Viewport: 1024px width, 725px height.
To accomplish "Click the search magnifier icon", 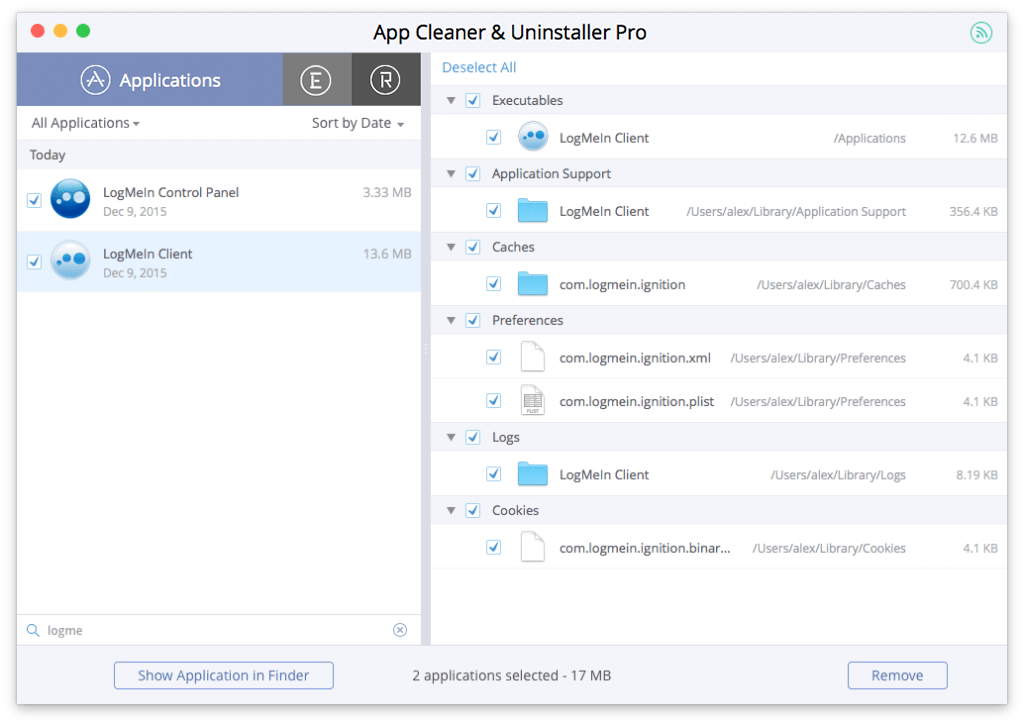I will (x=33, y=630).
